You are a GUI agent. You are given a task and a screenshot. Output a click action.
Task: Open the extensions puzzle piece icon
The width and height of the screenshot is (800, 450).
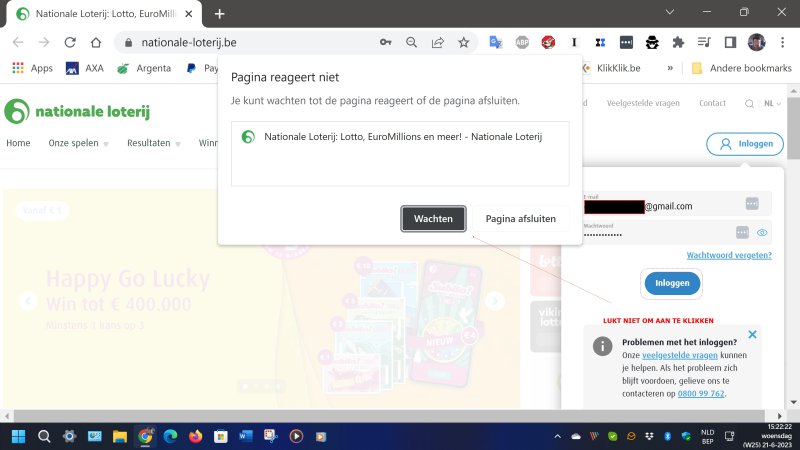[678, 43]
